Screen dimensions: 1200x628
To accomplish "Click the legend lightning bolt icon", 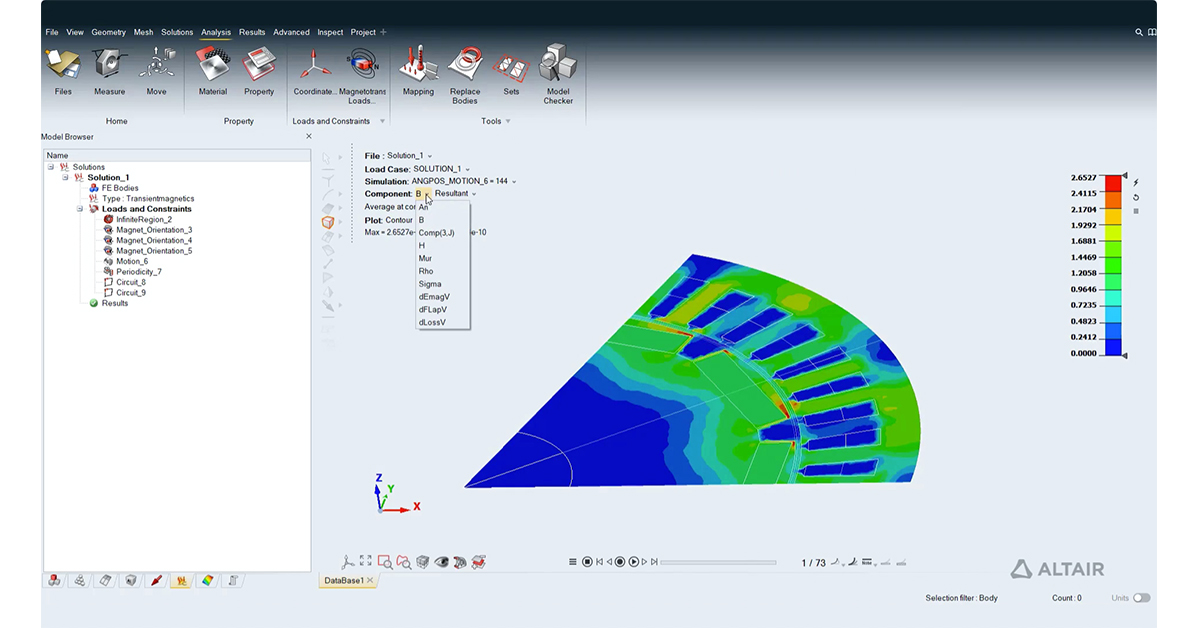I will [x=1136, y=183].
